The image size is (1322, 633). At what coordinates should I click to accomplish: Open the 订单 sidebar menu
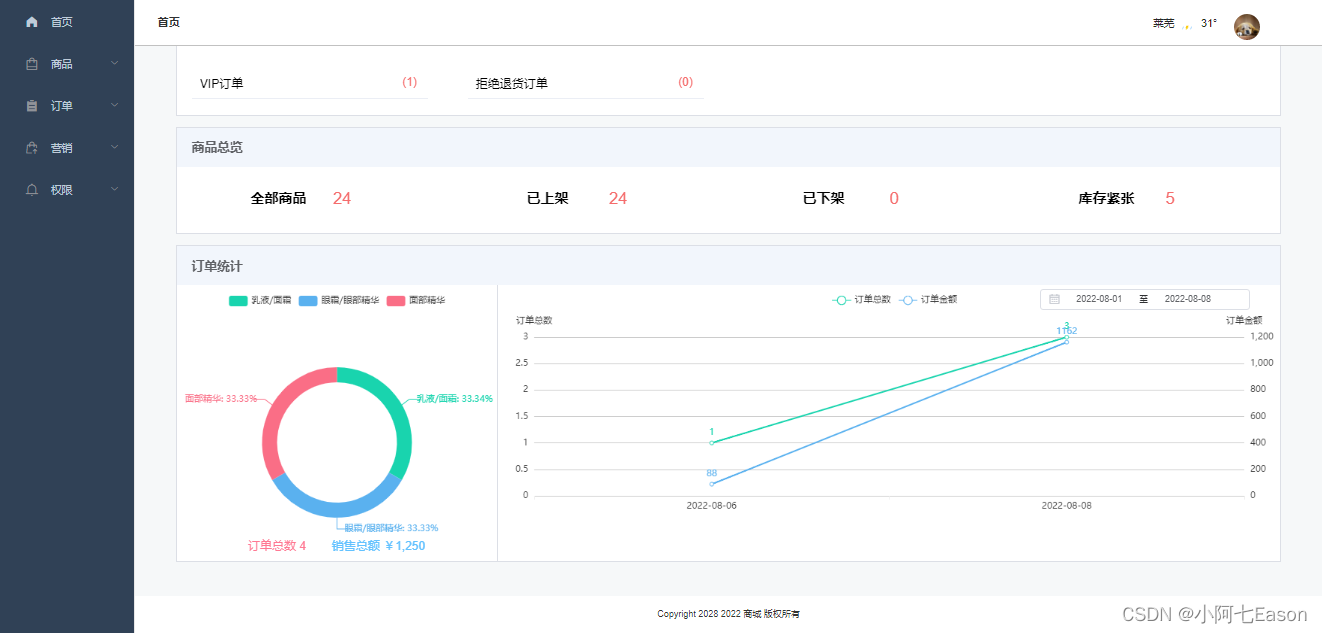(x=67, y=105)
